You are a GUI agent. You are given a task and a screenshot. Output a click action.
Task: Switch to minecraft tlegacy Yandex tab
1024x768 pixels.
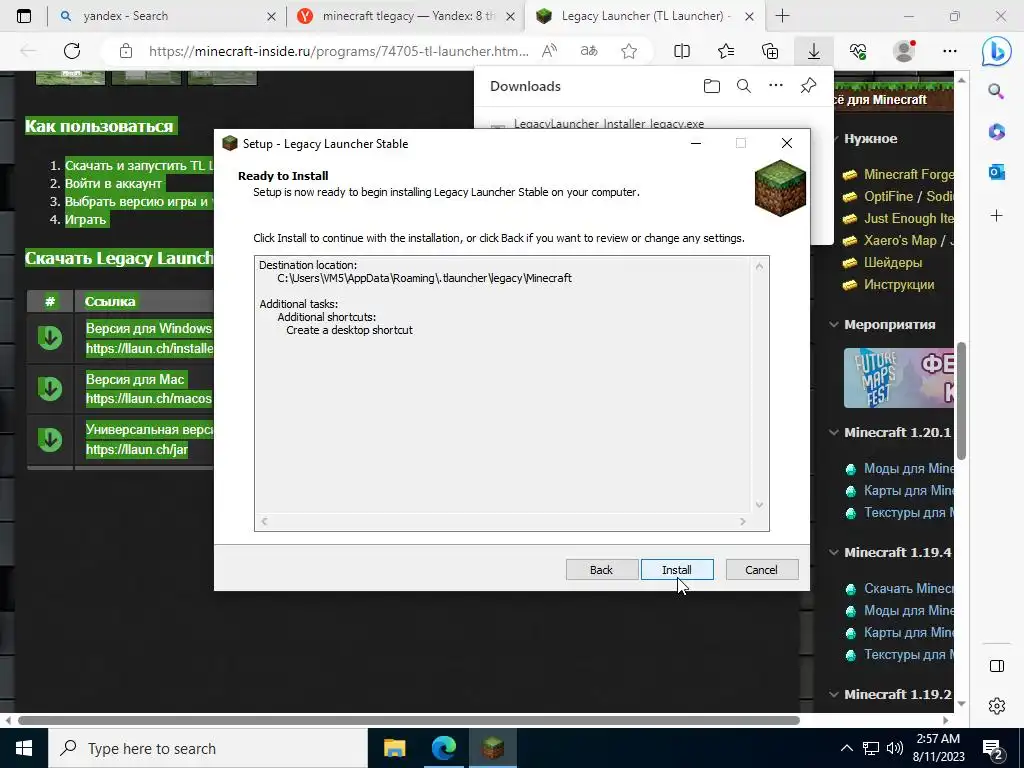coord(405,16)
